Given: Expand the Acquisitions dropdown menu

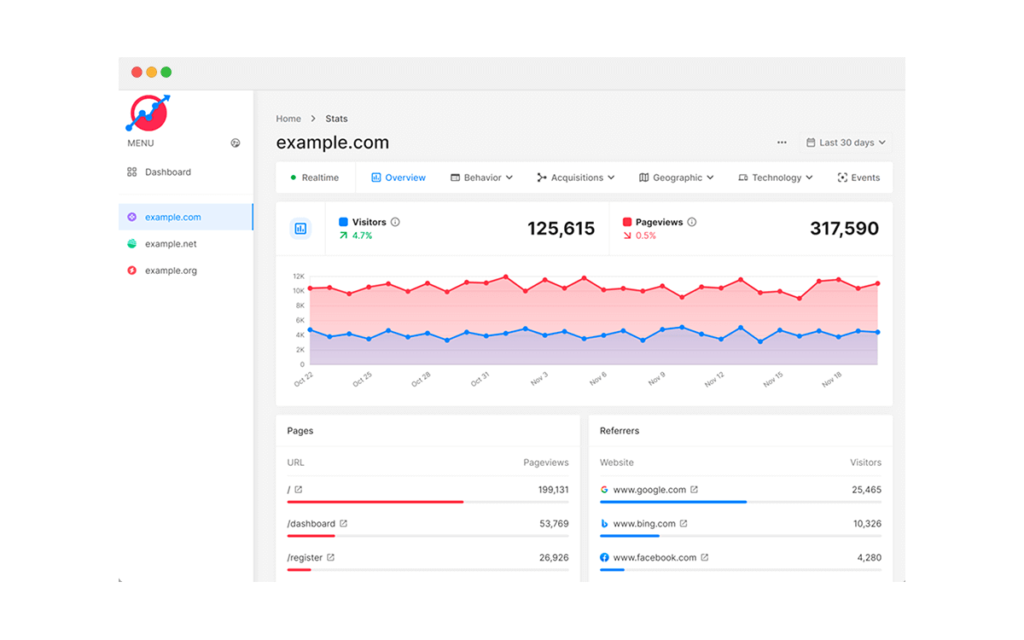Looking at the screenshot, I should (x=576, y=178).
